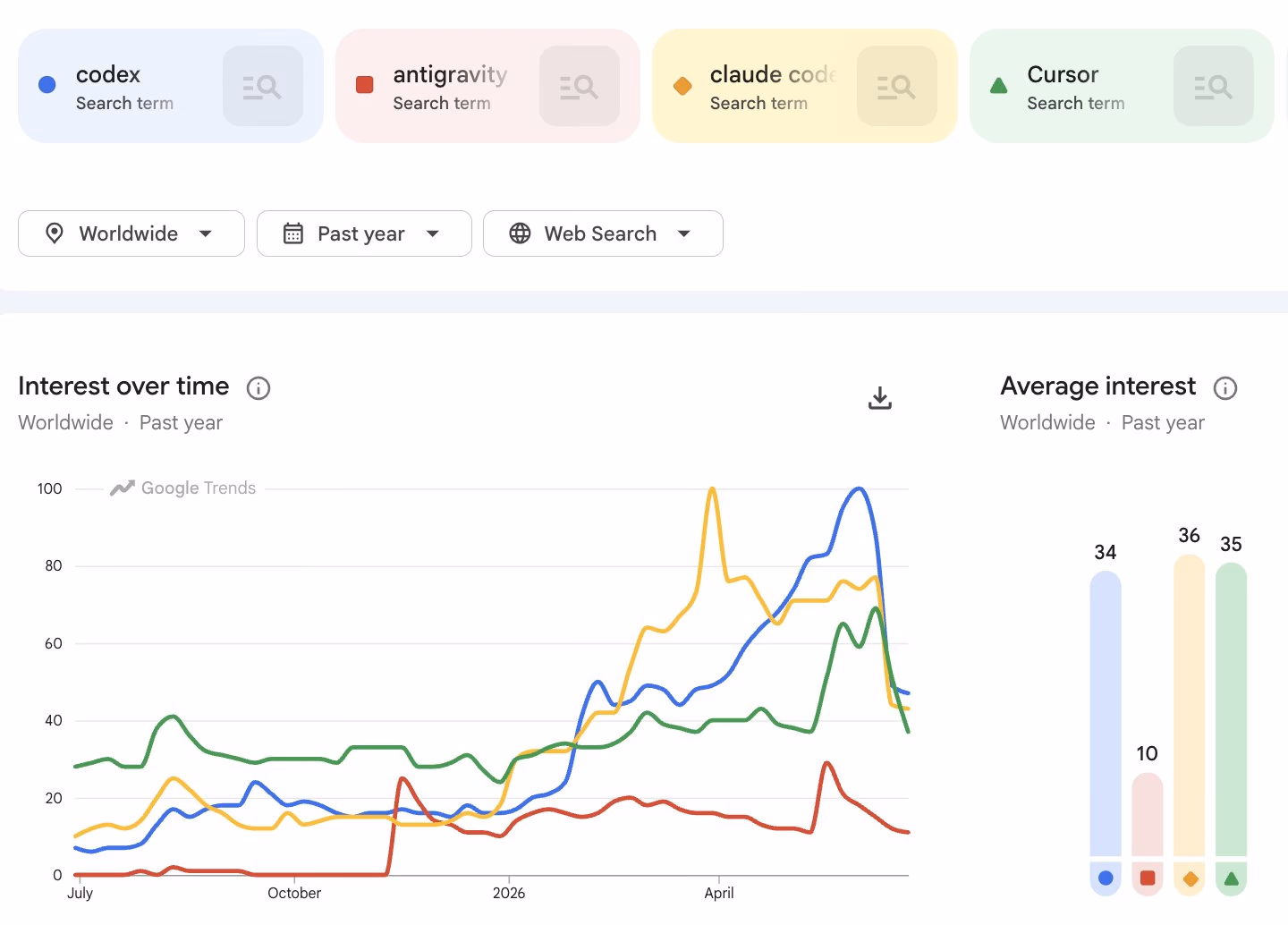Click the globe icon beside Web Search
The height and width of the screenshot is (925, 1288).
520,233
